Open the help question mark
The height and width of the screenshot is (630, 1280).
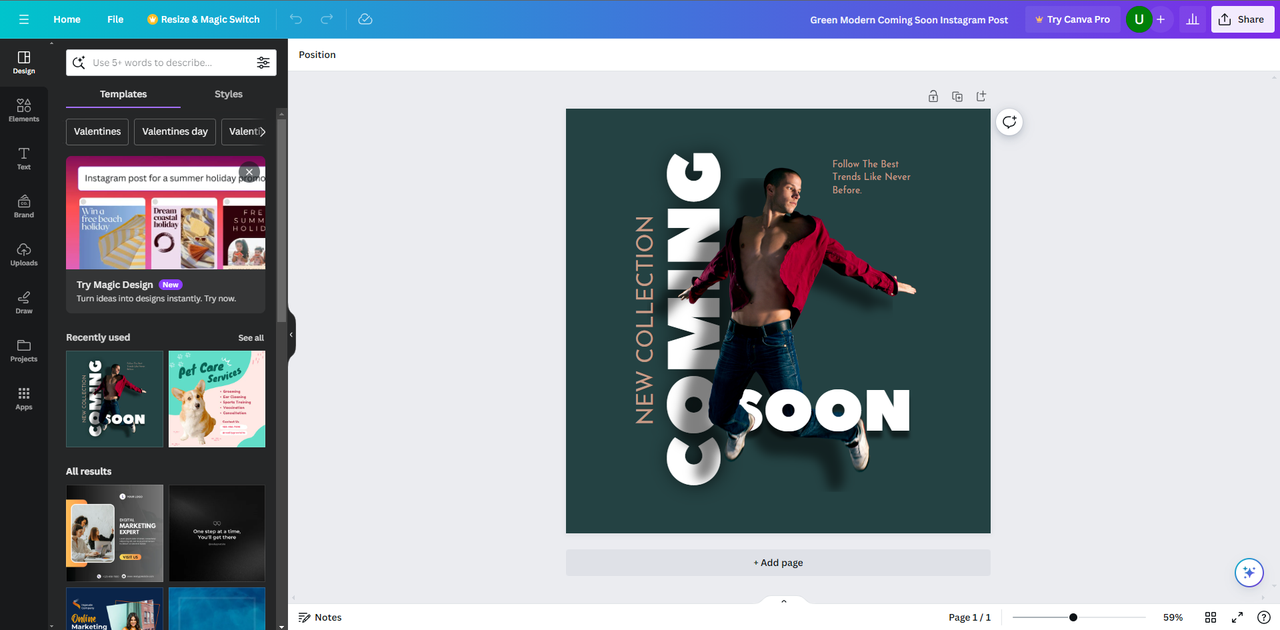pos(1263,617)
